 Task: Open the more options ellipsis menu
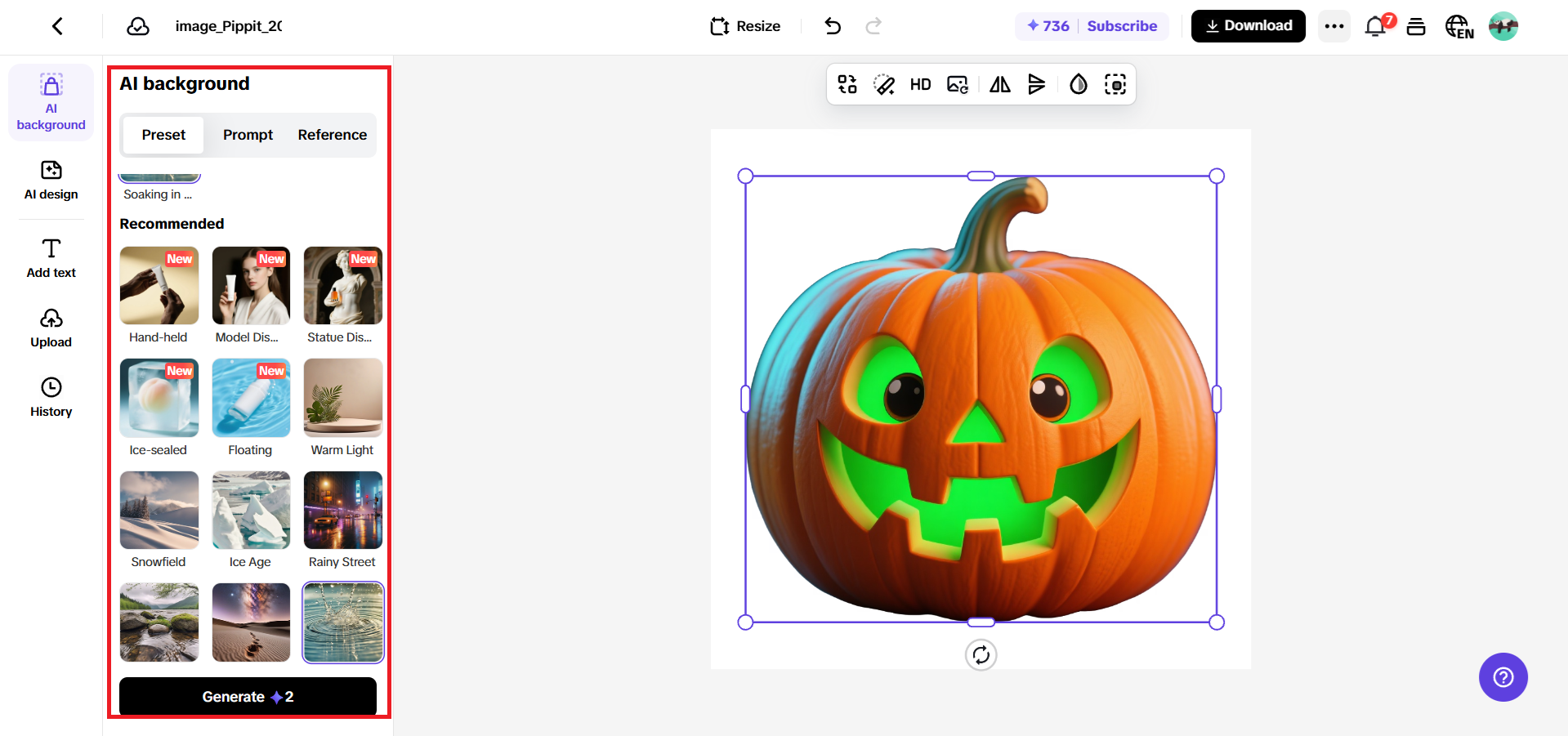[x=1333, y=25]
